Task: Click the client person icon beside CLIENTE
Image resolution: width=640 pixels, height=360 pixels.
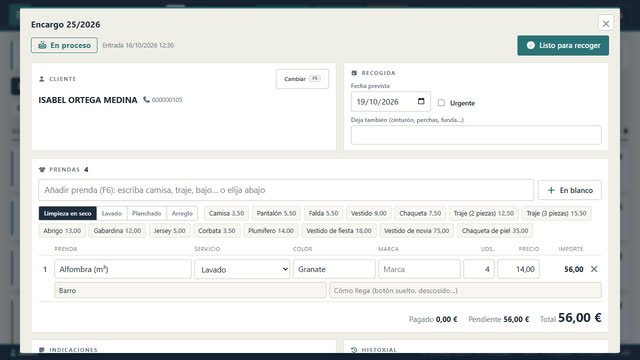Action: click(42, 79)
